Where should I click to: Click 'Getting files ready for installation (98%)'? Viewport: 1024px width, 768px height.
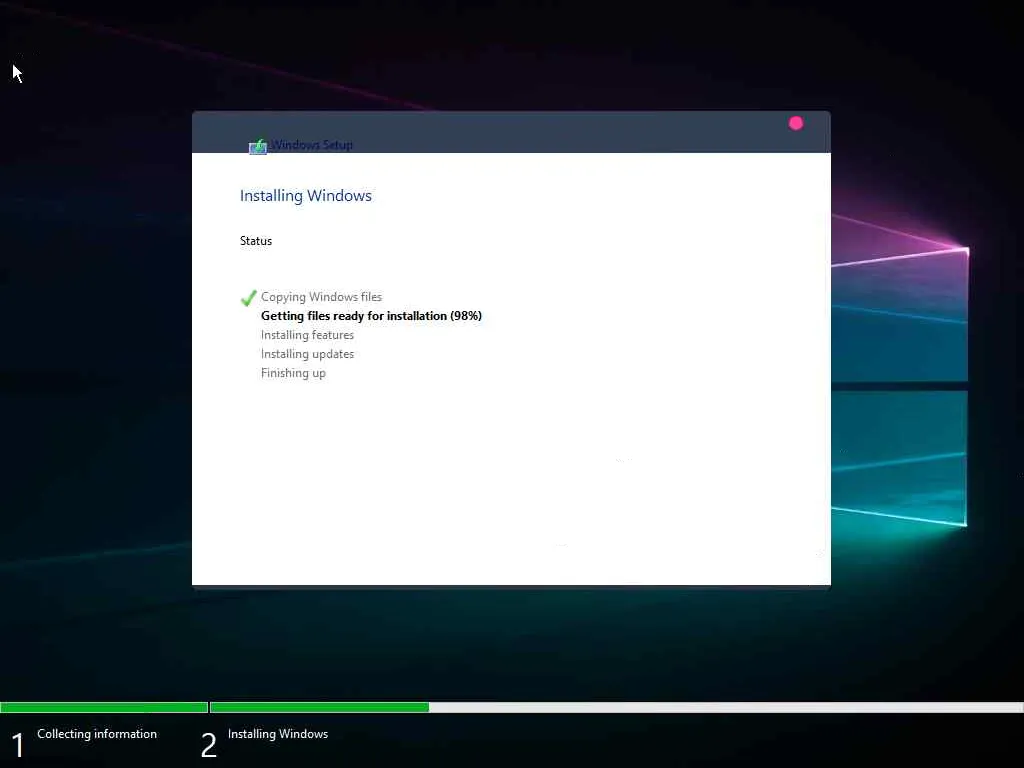(371, 316)
